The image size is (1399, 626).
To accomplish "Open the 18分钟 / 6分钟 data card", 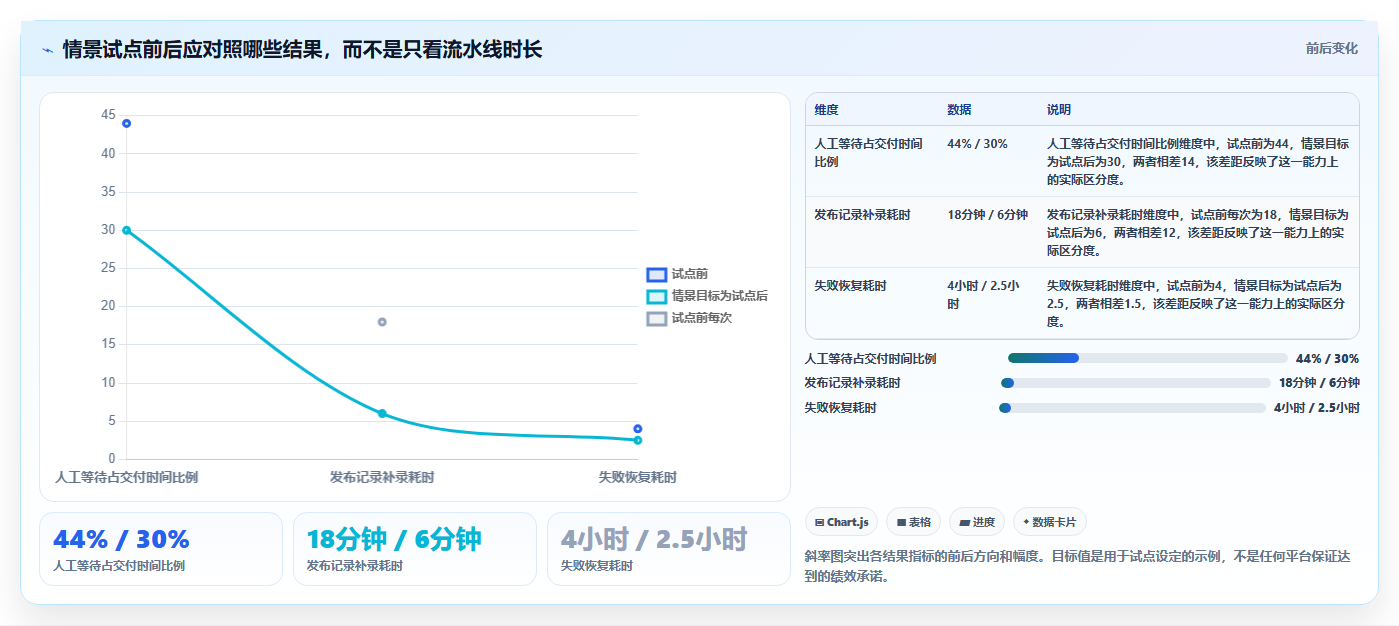I will coord(415,549).
